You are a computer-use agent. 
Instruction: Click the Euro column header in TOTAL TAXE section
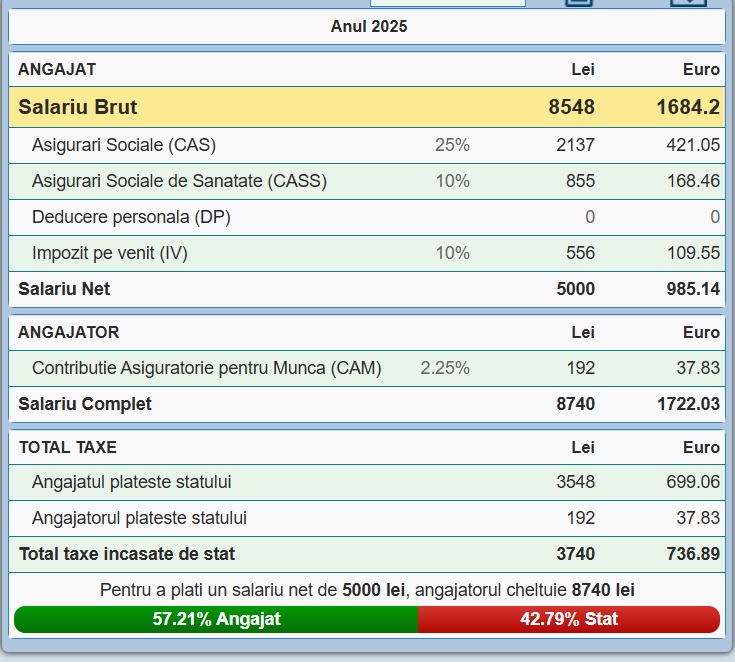pos(701,447)
